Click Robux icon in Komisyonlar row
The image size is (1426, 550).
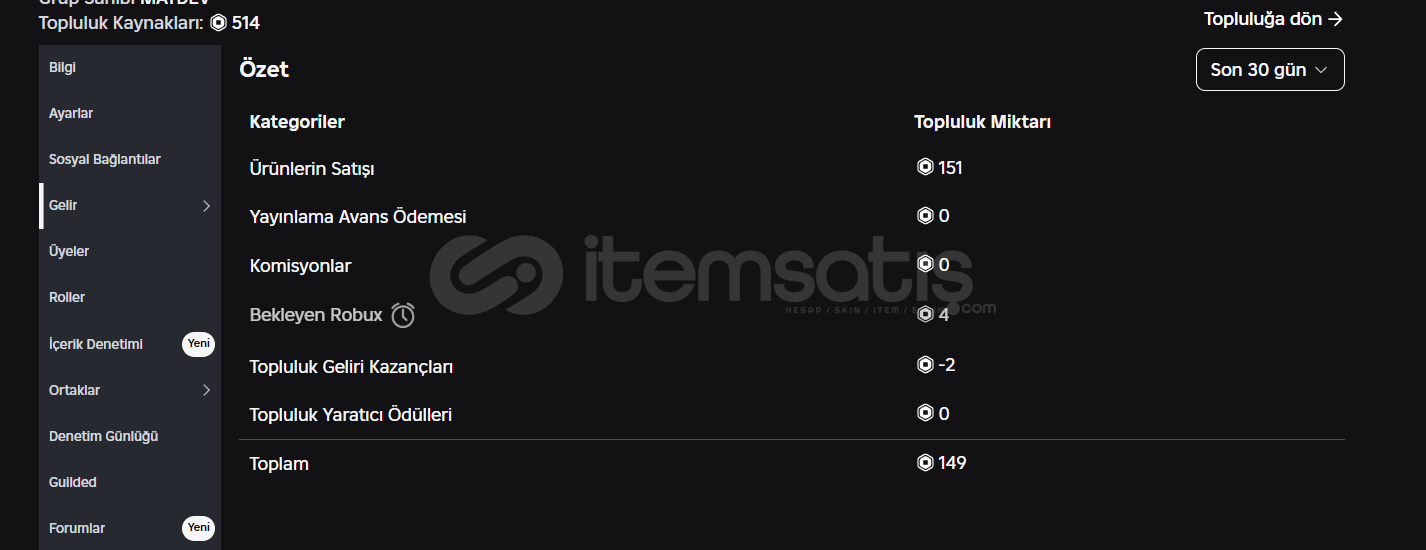925,265
